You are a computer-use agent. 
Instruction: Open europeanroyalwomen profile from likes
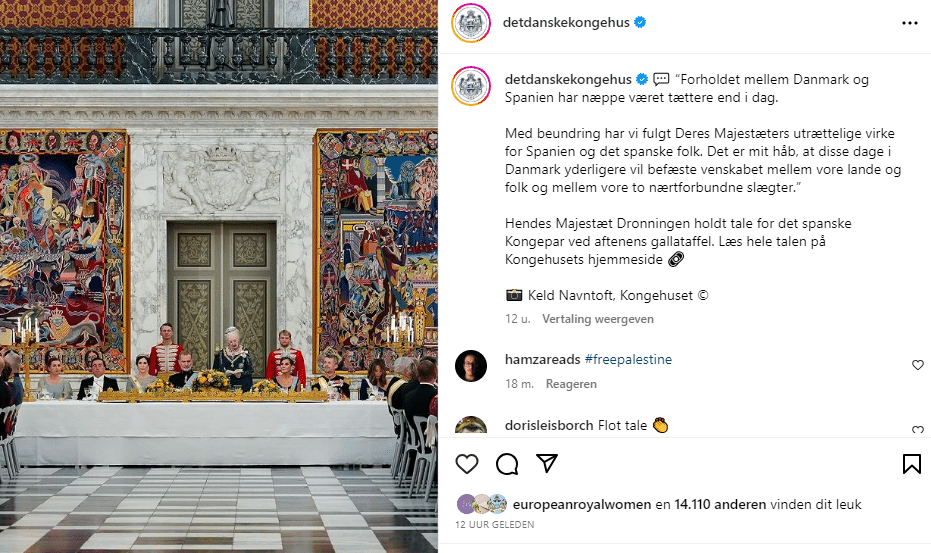coord(582,504)
